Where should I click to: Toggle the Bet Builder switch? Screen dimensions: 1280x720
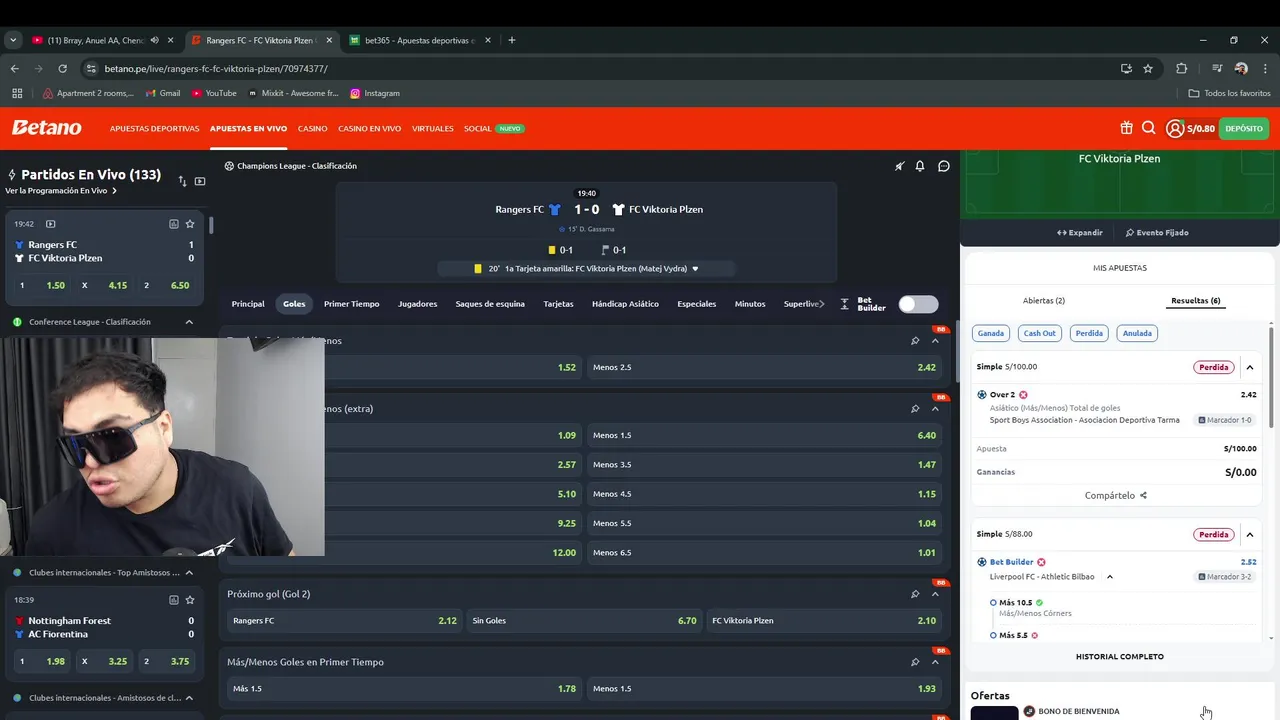pyautogui.click(x=918, y=304)
